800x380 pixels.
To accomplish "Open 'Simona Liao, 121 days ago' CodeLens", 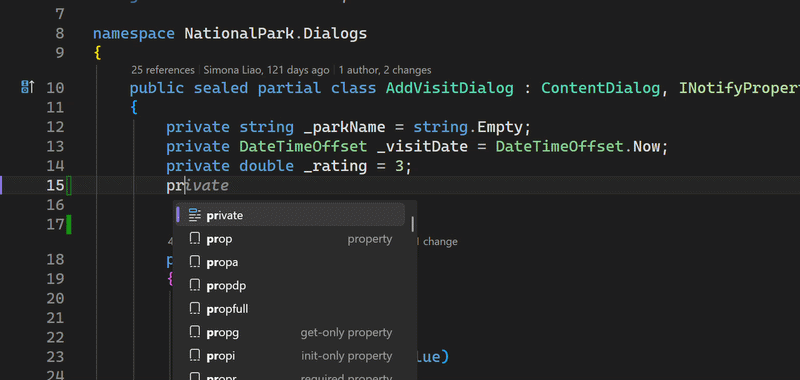I will coord(267,70).
